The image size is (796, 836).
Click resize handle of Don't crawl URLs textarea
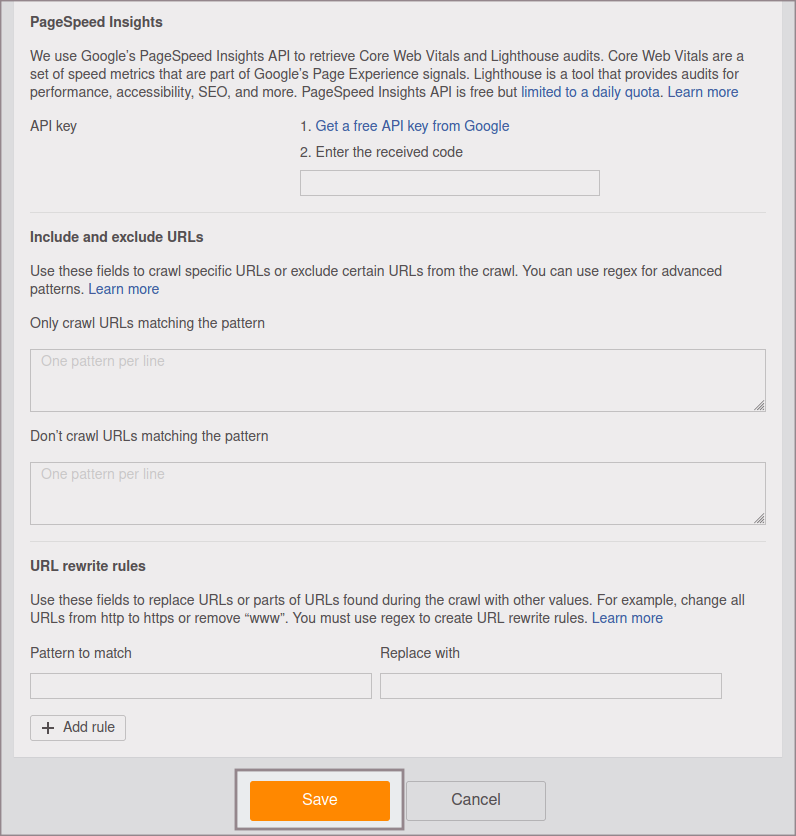[759, 518]
